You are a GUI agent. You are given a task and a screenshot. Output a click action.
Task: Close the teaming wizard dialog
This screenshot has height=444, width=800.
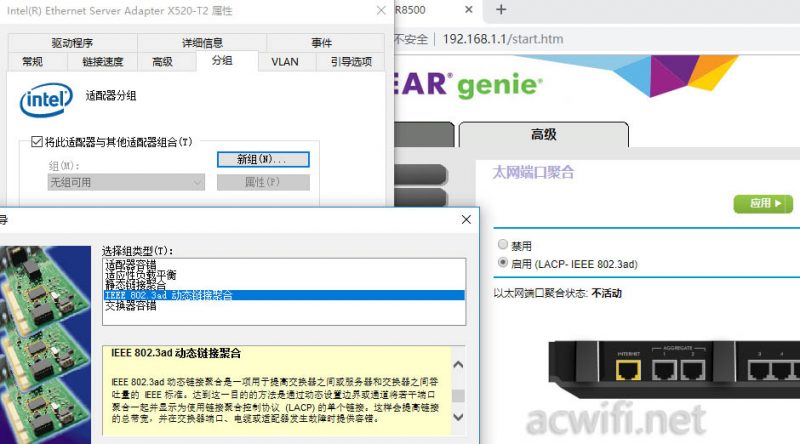466,219
